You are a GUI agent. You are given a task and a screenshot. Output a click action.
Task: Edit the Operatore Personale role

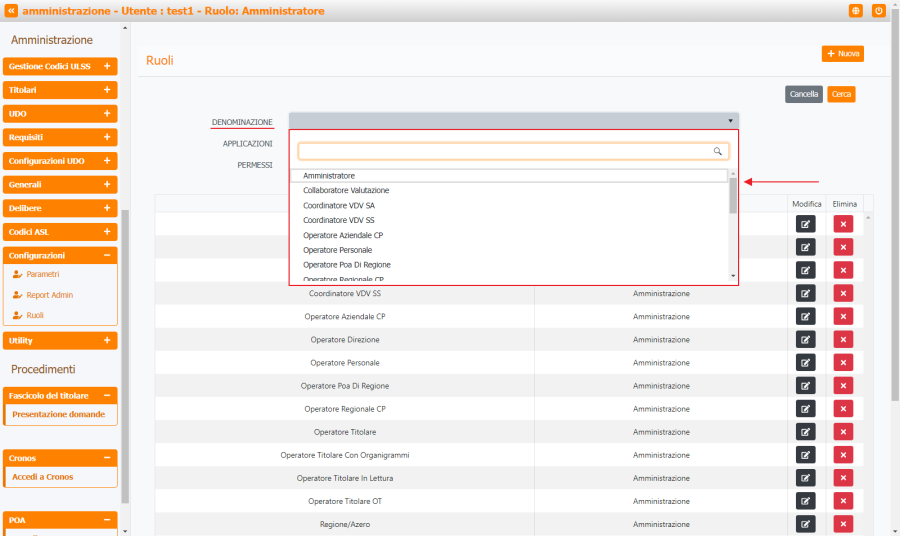click(x=805, y=362)
